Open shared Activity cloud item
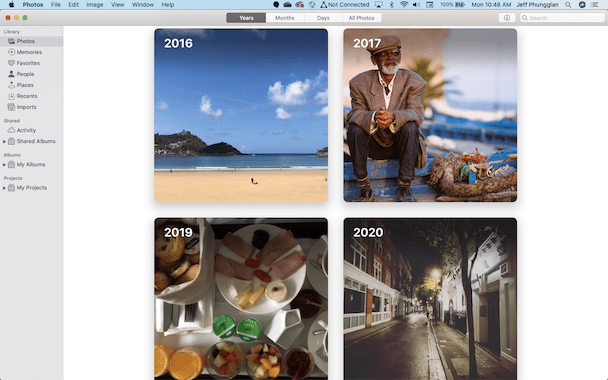Image resolution: width=608 pixels, height=380 pixels. [x=26, y=130]
